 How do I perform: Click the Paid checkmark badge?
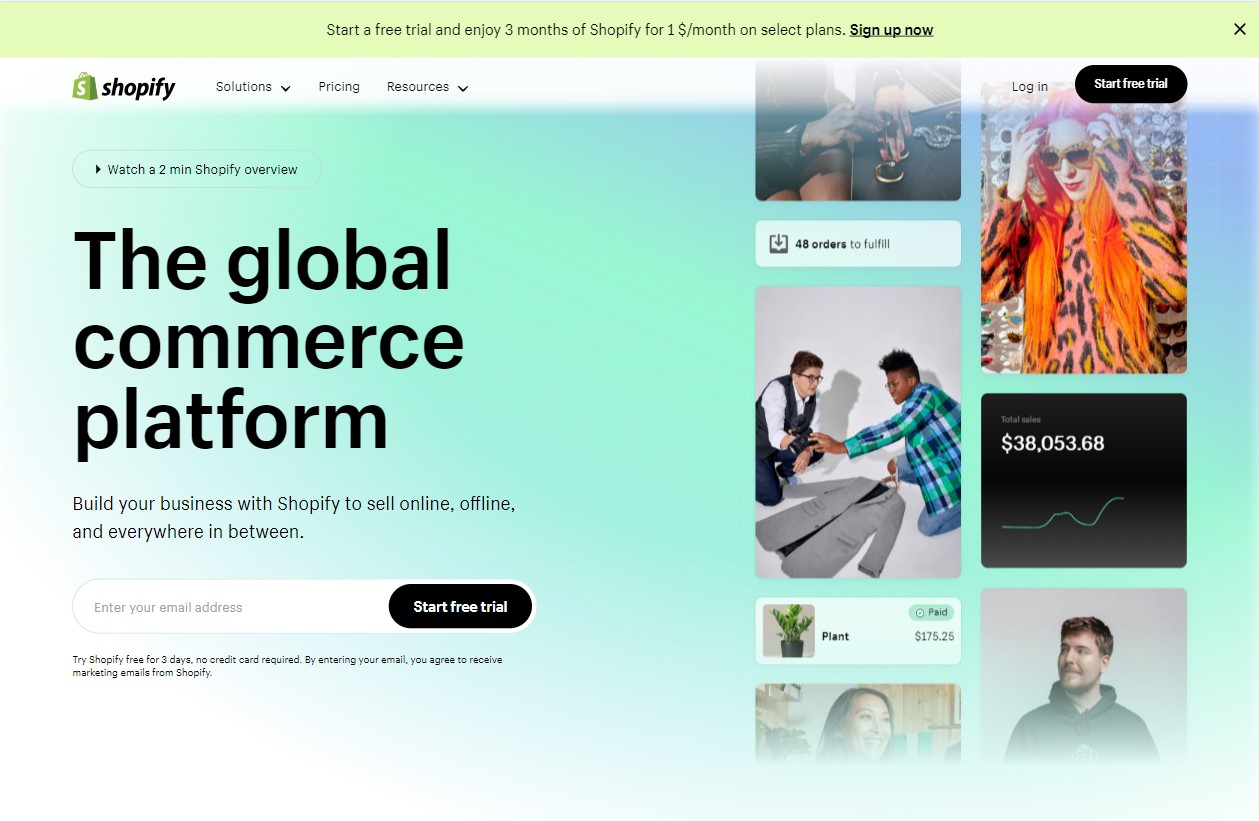click(x=931, y=612)
